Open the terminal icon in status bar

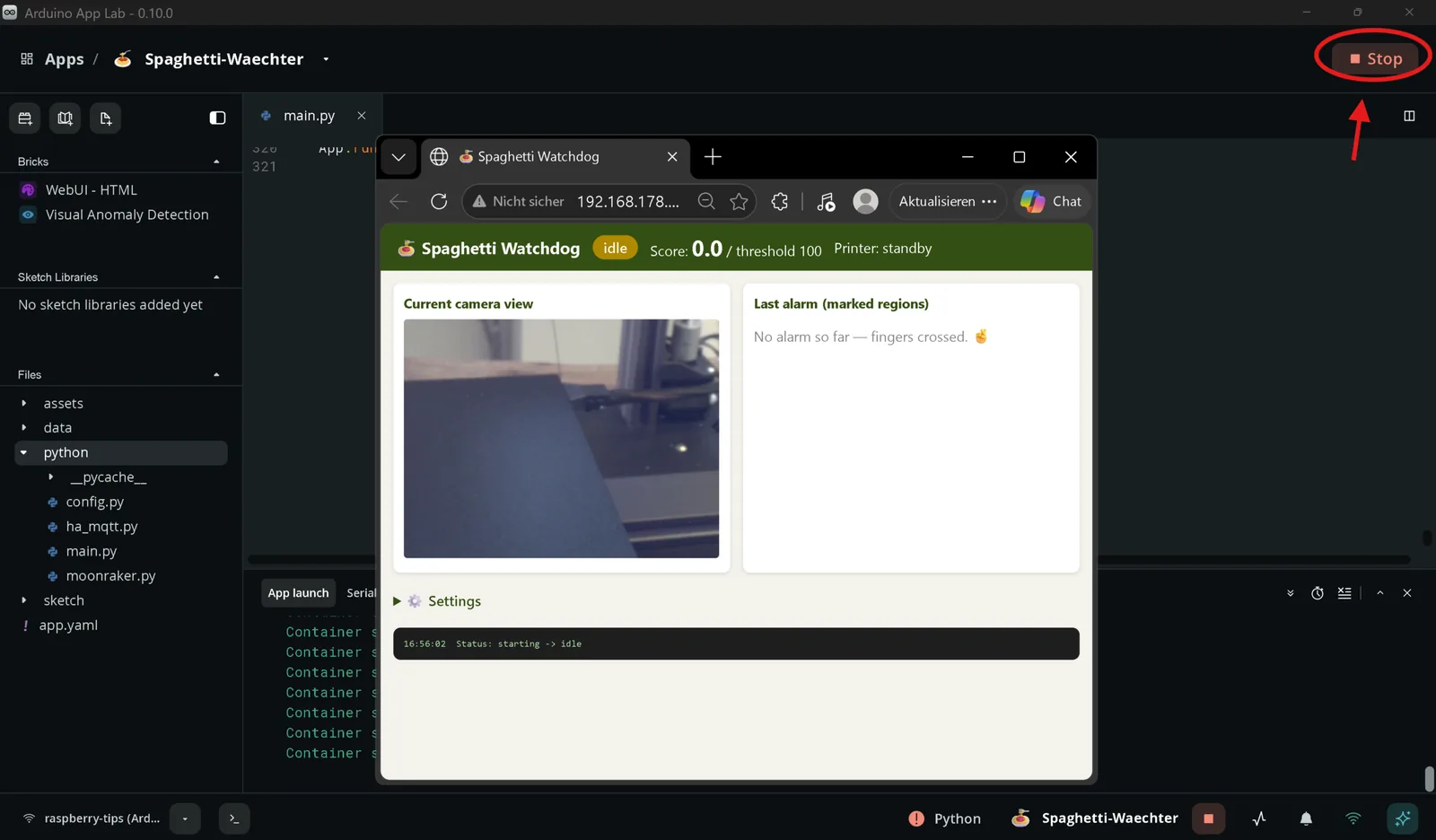click(x=234, y=818)
